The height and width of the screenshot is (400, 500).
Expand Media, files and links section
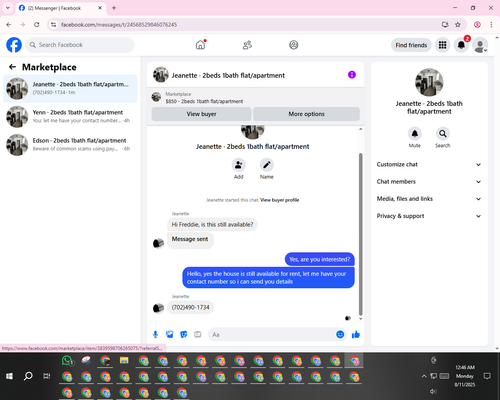coord(429,199)
